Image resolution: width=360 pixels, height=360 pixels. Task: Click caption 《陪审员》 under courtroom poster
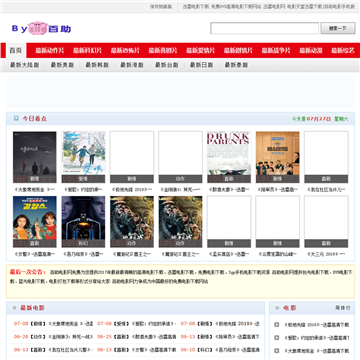point(277,190)
